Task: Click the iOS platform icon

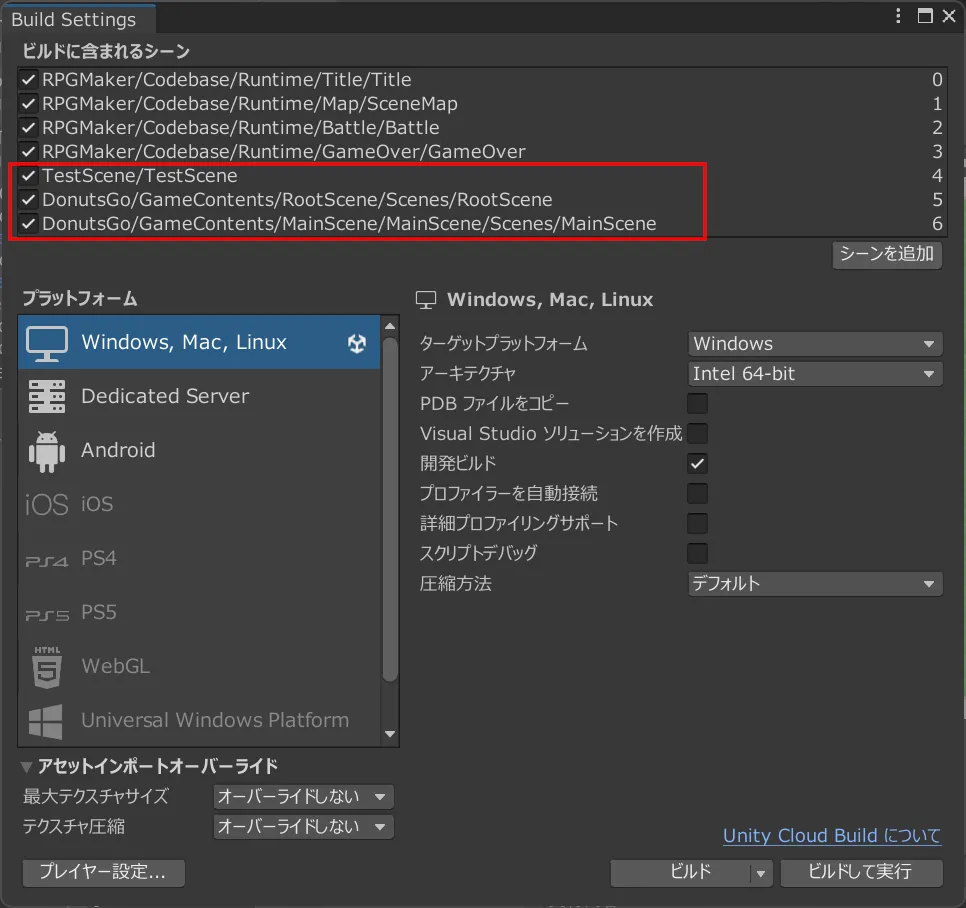Action: 47,505
